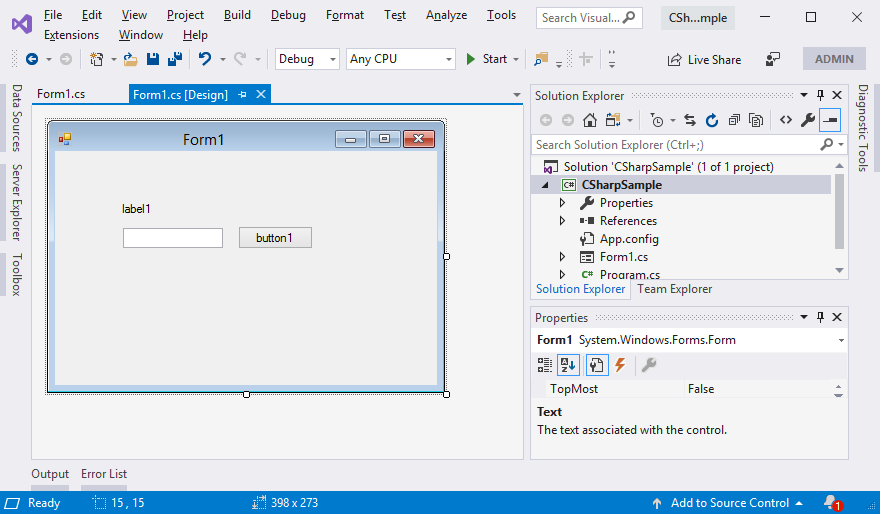Click the Events lightning bolt icon in Properties
This screenshot has width=880, height=514.
[x=620, y=365]
